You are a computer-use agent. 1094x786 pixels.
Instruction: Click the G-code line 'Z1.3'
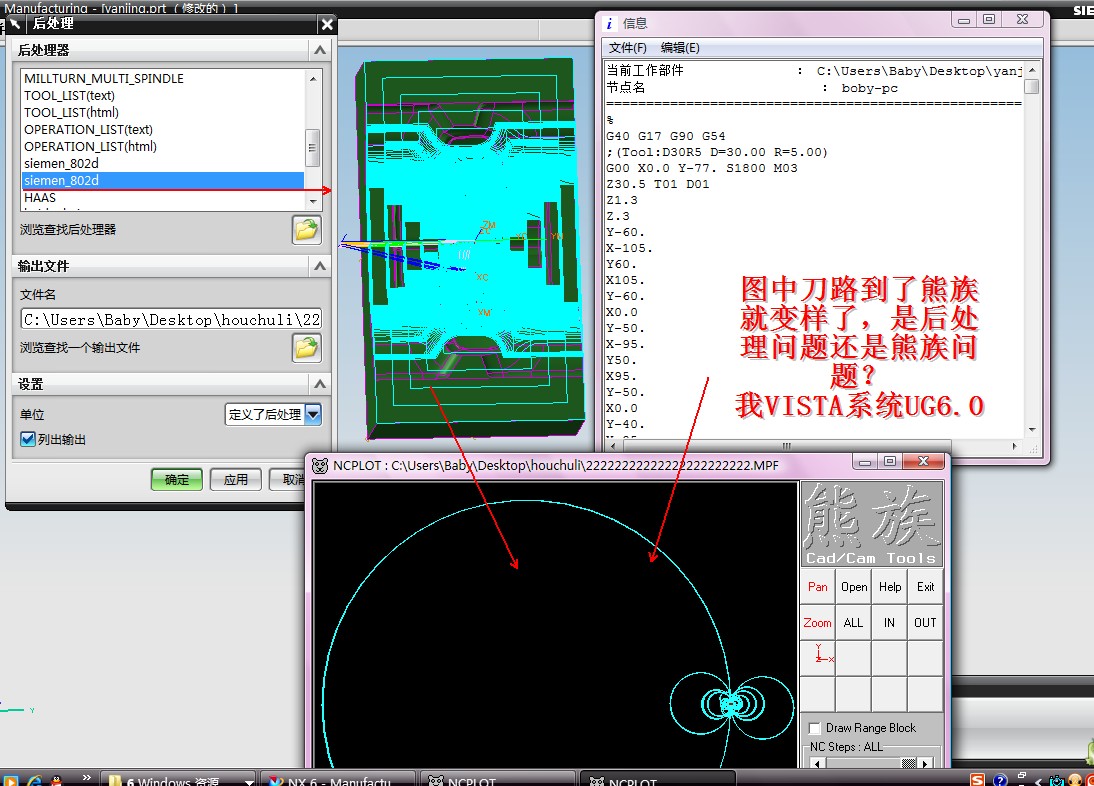622,200
